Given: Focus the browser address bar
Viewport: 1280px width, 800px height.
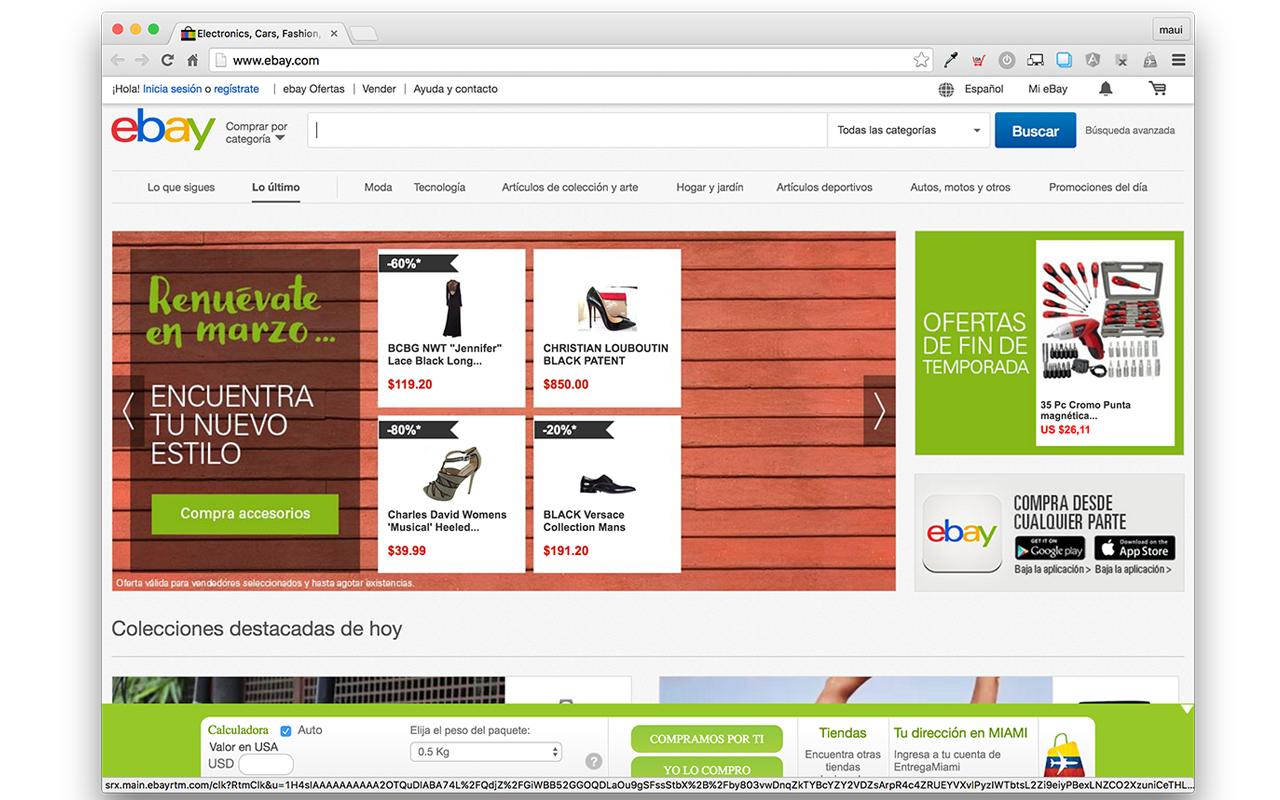Looking at the screenshot, I should tap(571, 60).
